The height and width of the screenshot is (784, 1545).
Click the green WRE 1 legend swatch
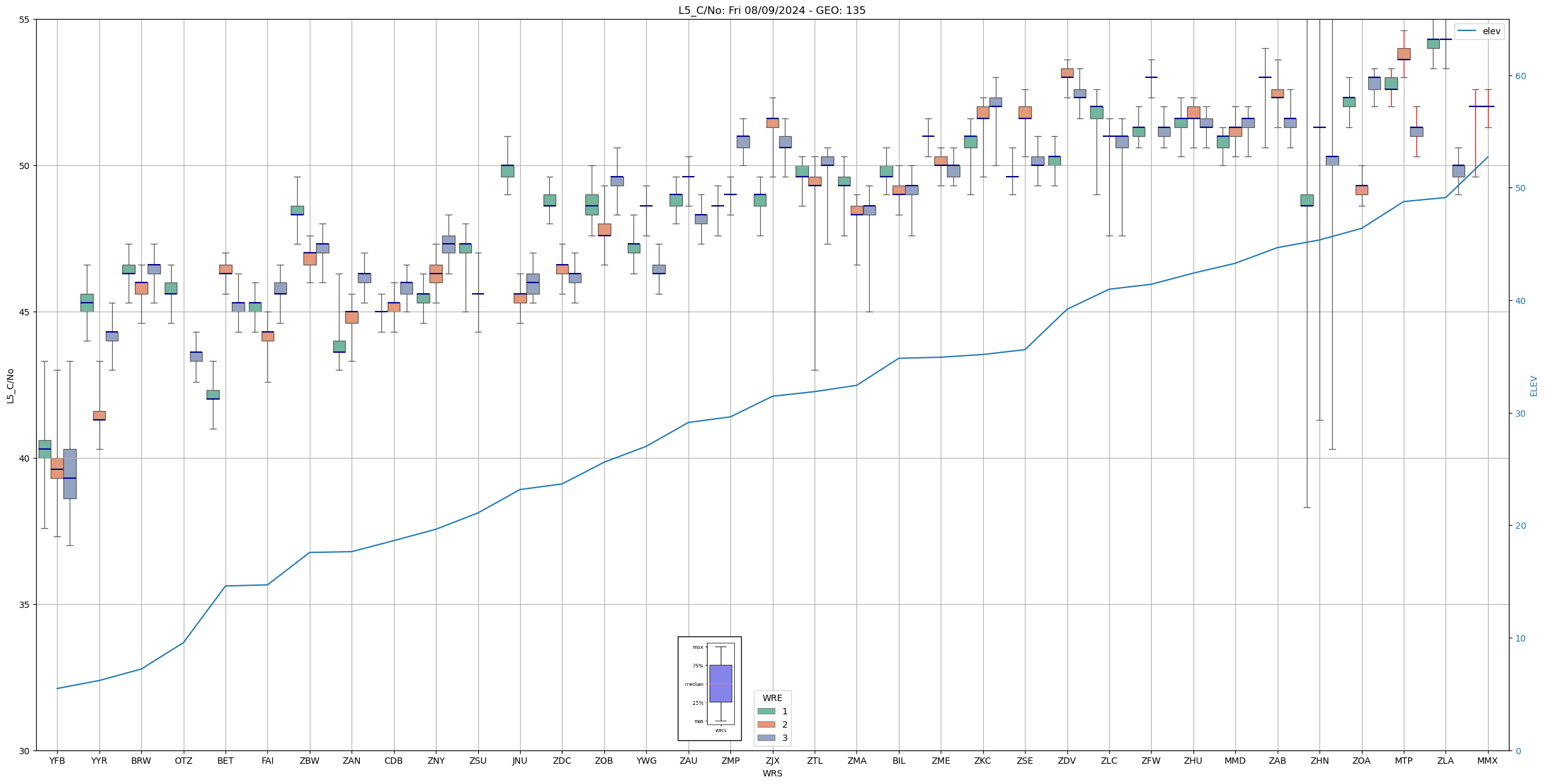(x=766, y=711)
